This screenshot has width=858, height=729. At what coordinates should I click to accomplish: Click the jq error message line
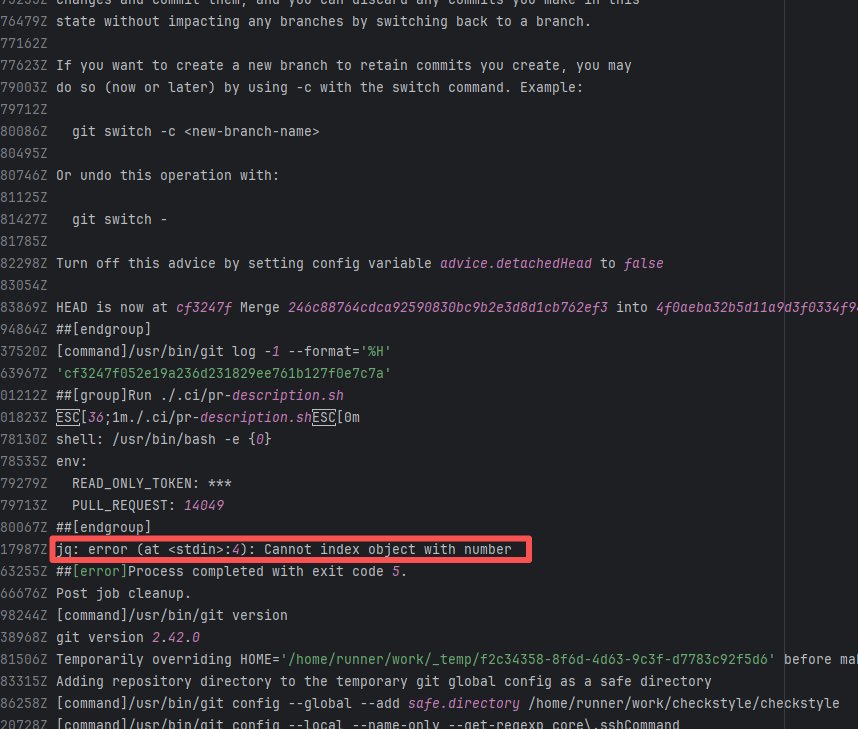284,549
